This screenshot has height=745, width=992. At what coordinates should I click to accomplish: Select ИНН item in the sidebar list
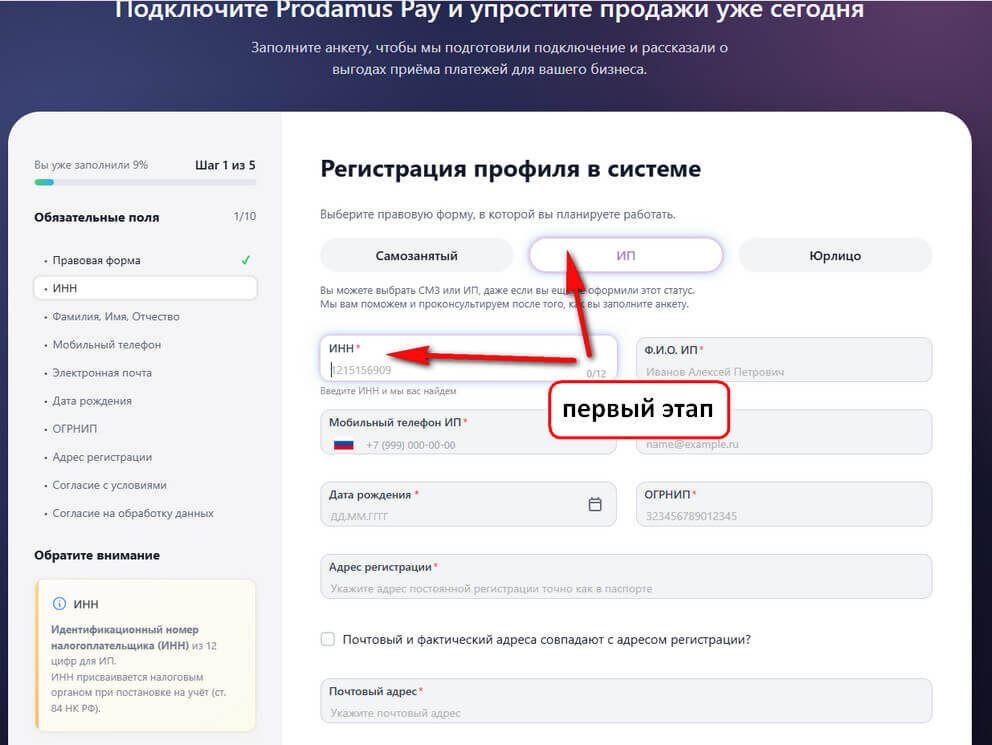[146, 288]
